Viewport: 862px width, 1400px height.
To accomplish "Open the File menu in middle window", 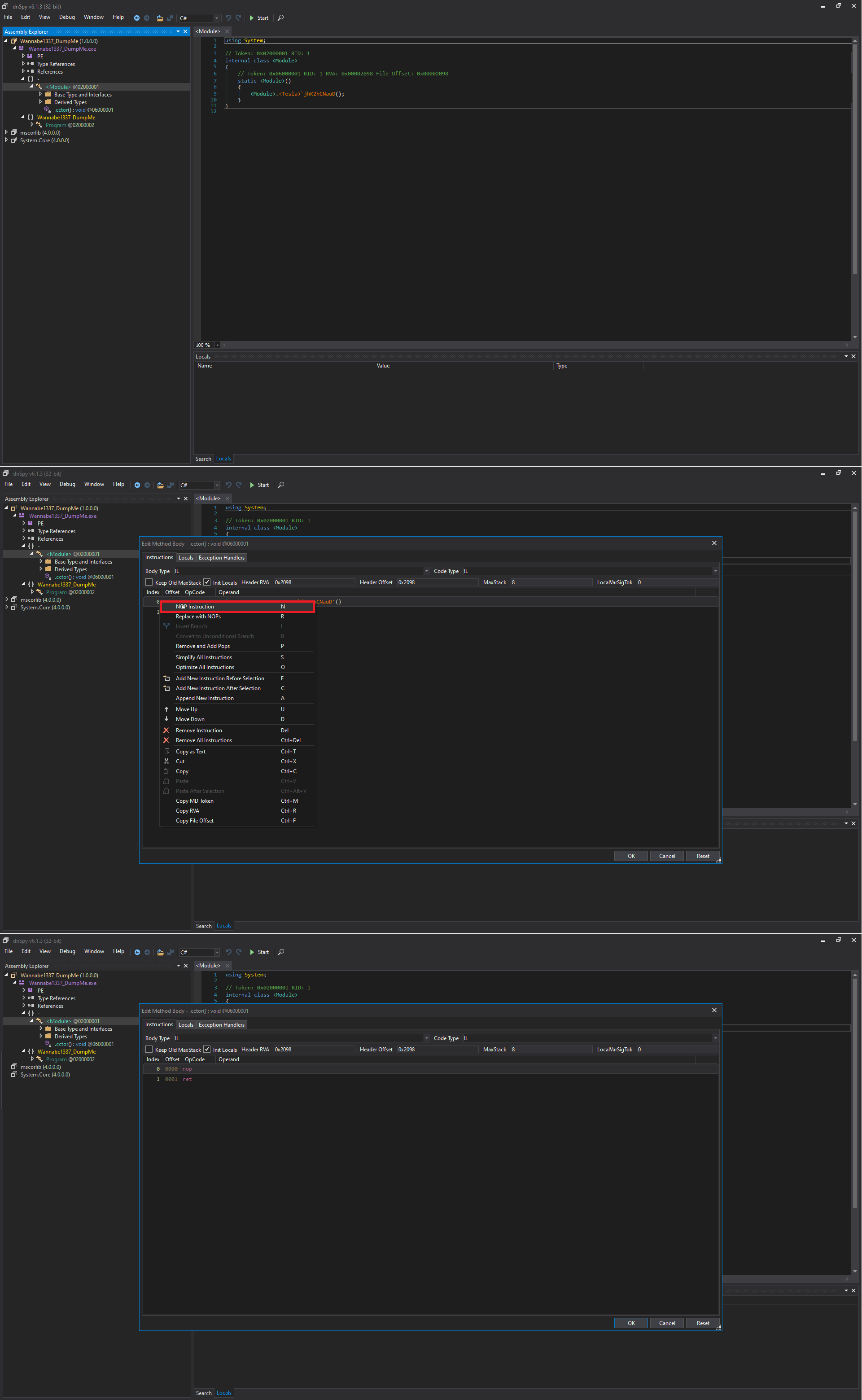I will tap(9, 484).
